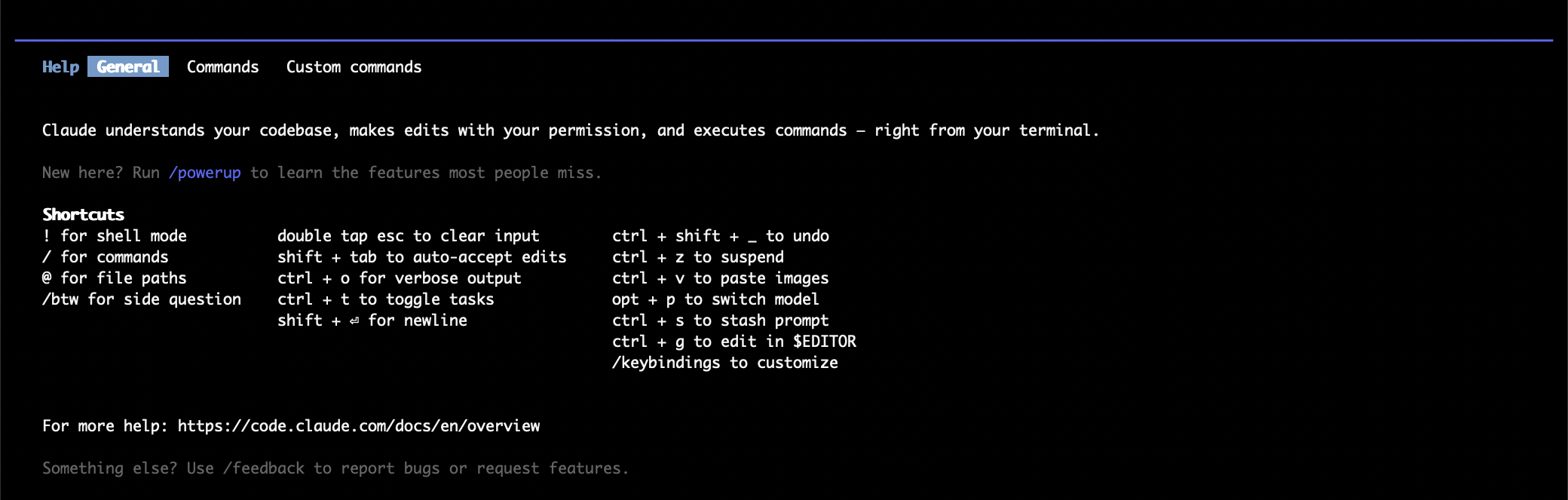The height and width of the screenshot is (500, 1568).
Task: Open the code.claude.com docs overview URL
Action: coord(359,426)
